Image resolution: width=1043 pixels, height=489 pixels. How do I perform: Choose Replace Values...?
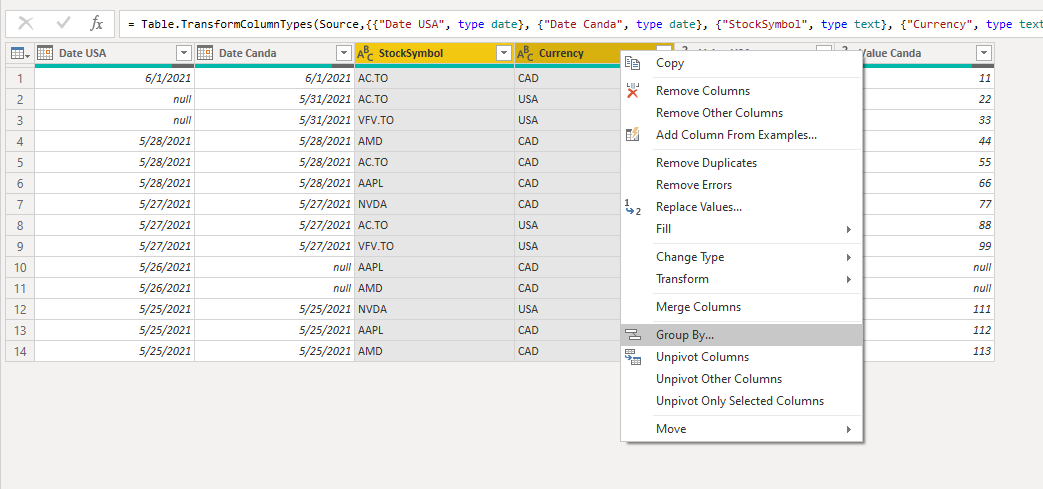coord(741,207)
